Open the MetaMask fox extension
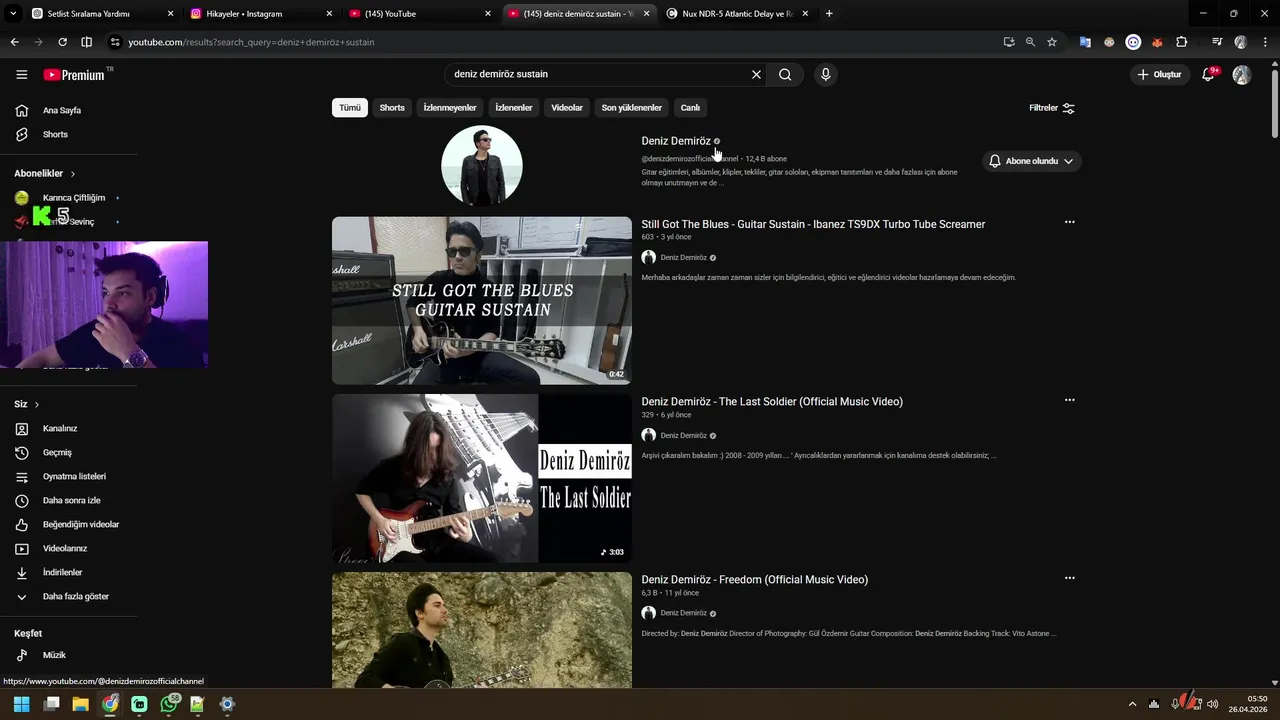 (1157, 42)
